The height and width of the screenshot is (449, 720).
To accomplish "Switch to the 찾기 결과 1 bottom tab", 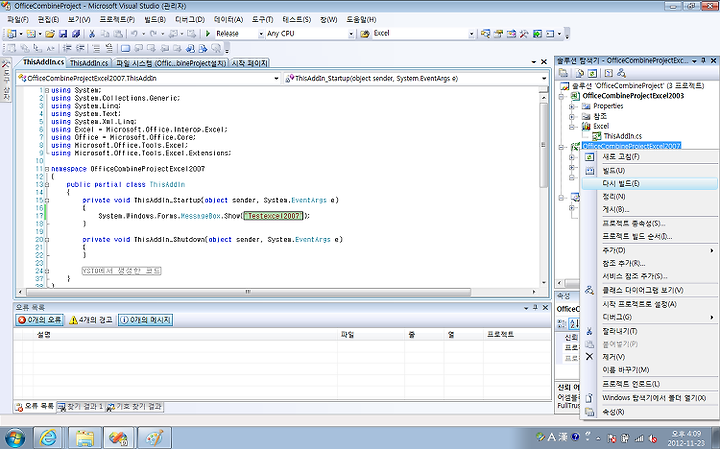I will (81, 407).
